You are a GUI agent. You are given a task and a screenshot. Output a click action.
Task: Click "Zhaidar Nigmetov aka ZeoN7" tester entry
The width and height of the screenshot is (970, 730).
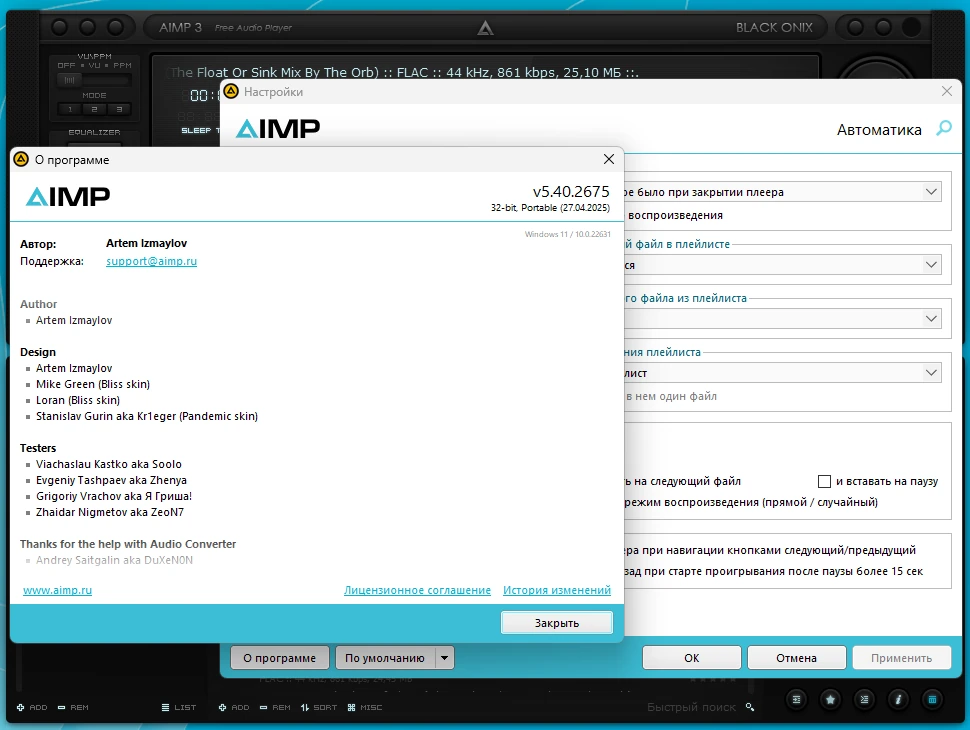110,512
